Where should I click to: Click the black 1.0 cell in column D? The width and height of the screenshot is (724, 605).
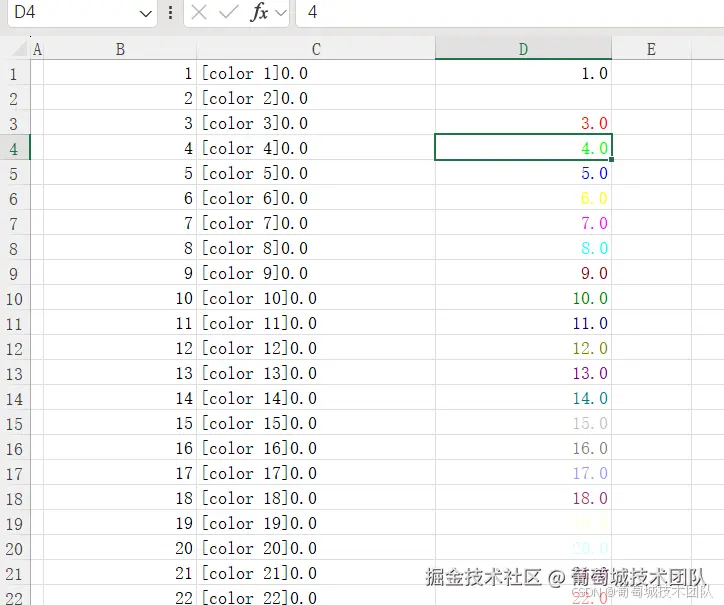point(524,73)
